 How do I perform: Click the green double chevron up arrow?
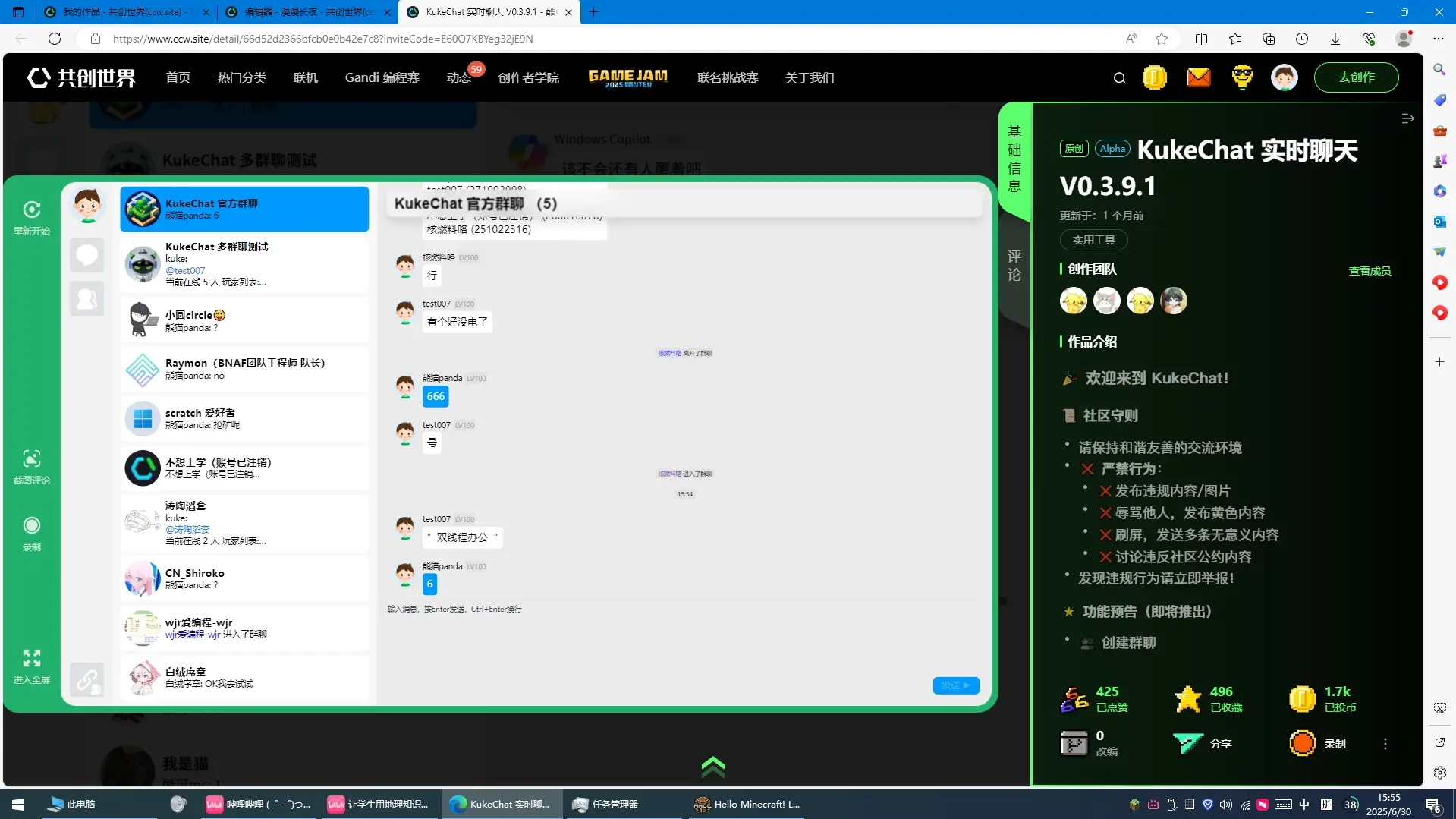pos(713,767)
